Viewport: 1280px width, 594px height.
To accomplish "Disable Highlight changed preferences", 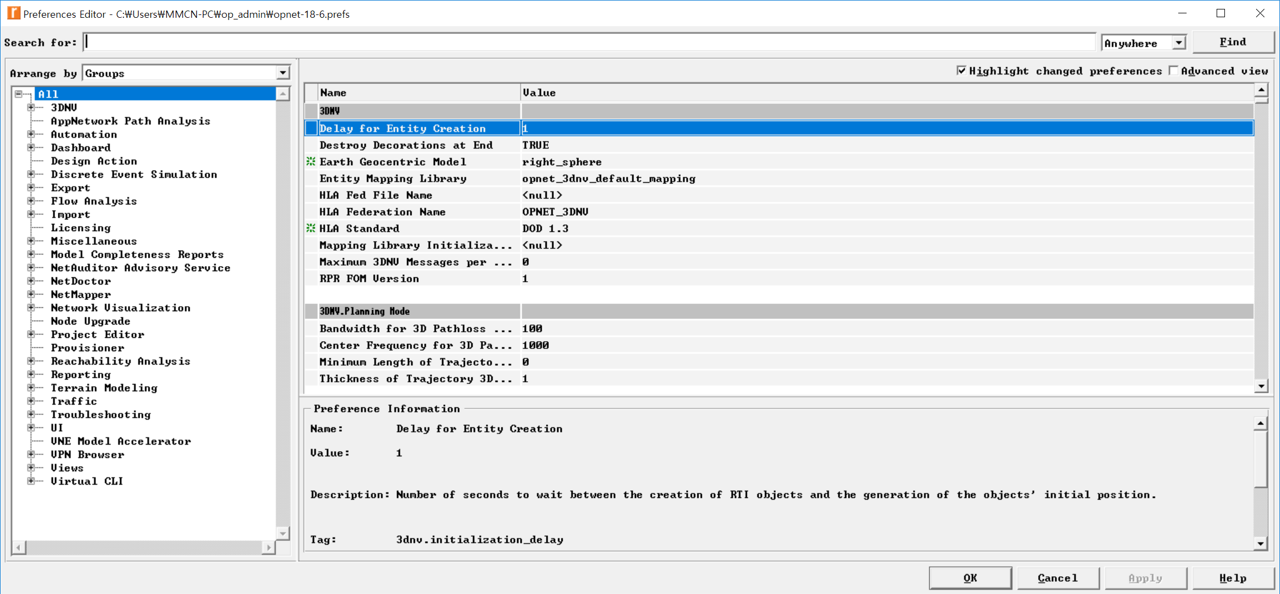I will point(961,70).
